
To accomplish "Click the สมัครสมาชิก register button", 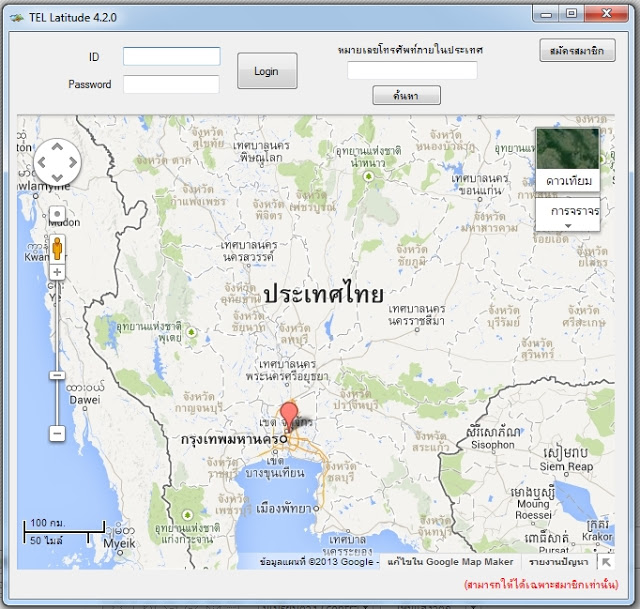I will pos(577,51).
